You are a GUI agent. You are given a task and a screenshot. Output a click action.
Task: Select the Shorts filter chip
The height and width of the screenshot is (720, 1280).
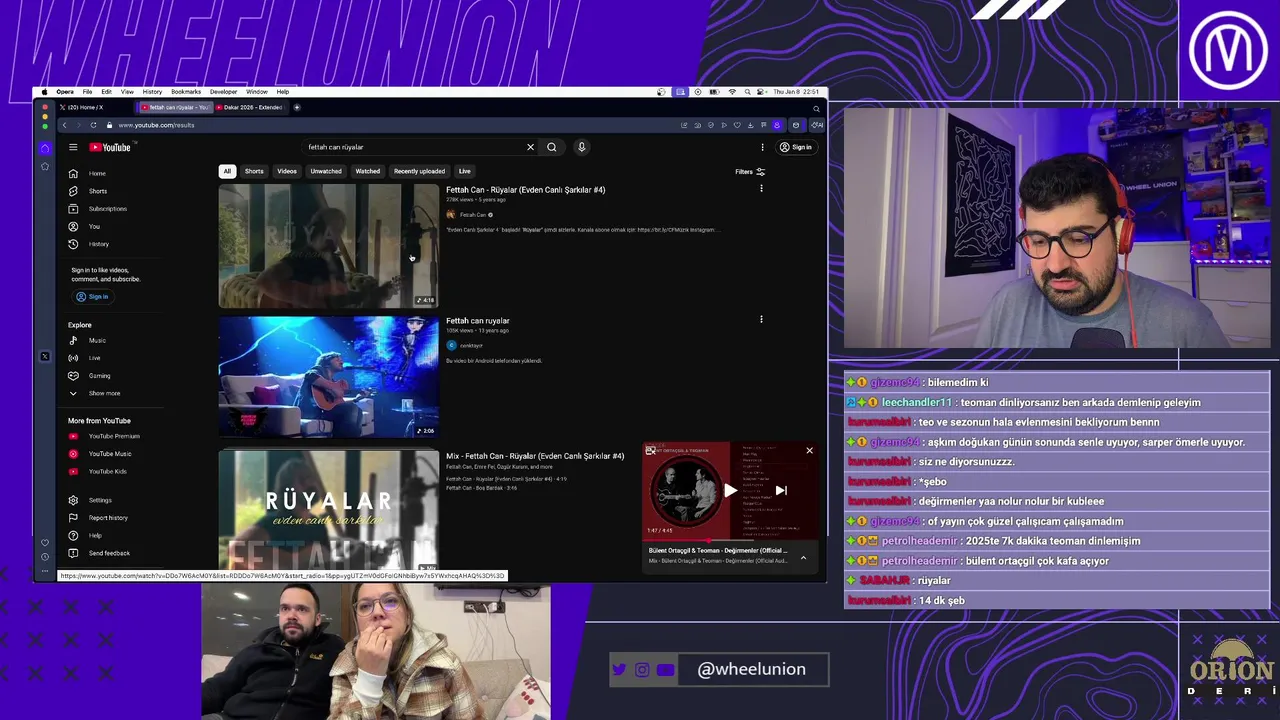[254, 171]
